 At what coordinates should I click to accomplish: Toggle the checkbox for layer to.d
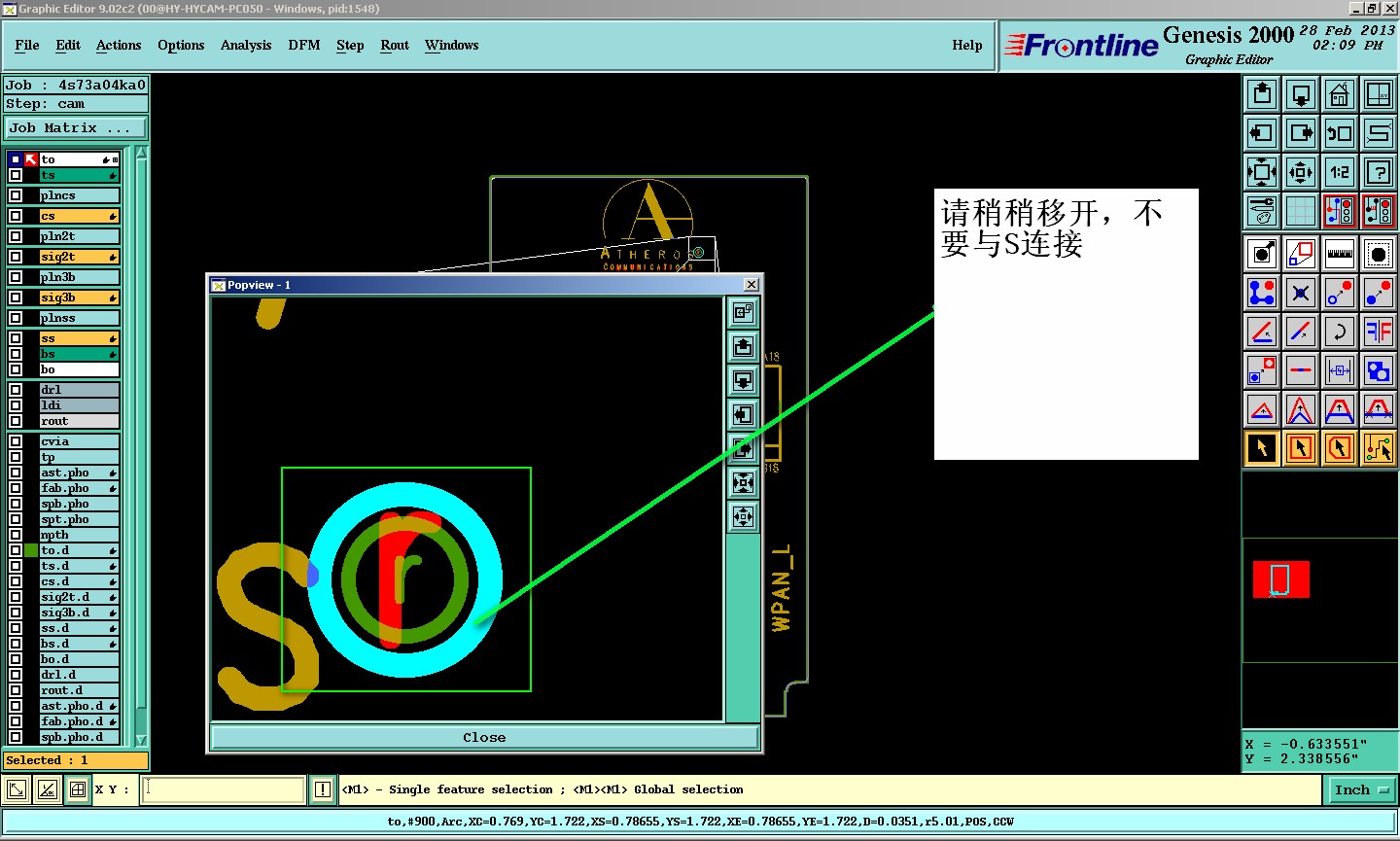pyautogui.click(x=16, y=550)
